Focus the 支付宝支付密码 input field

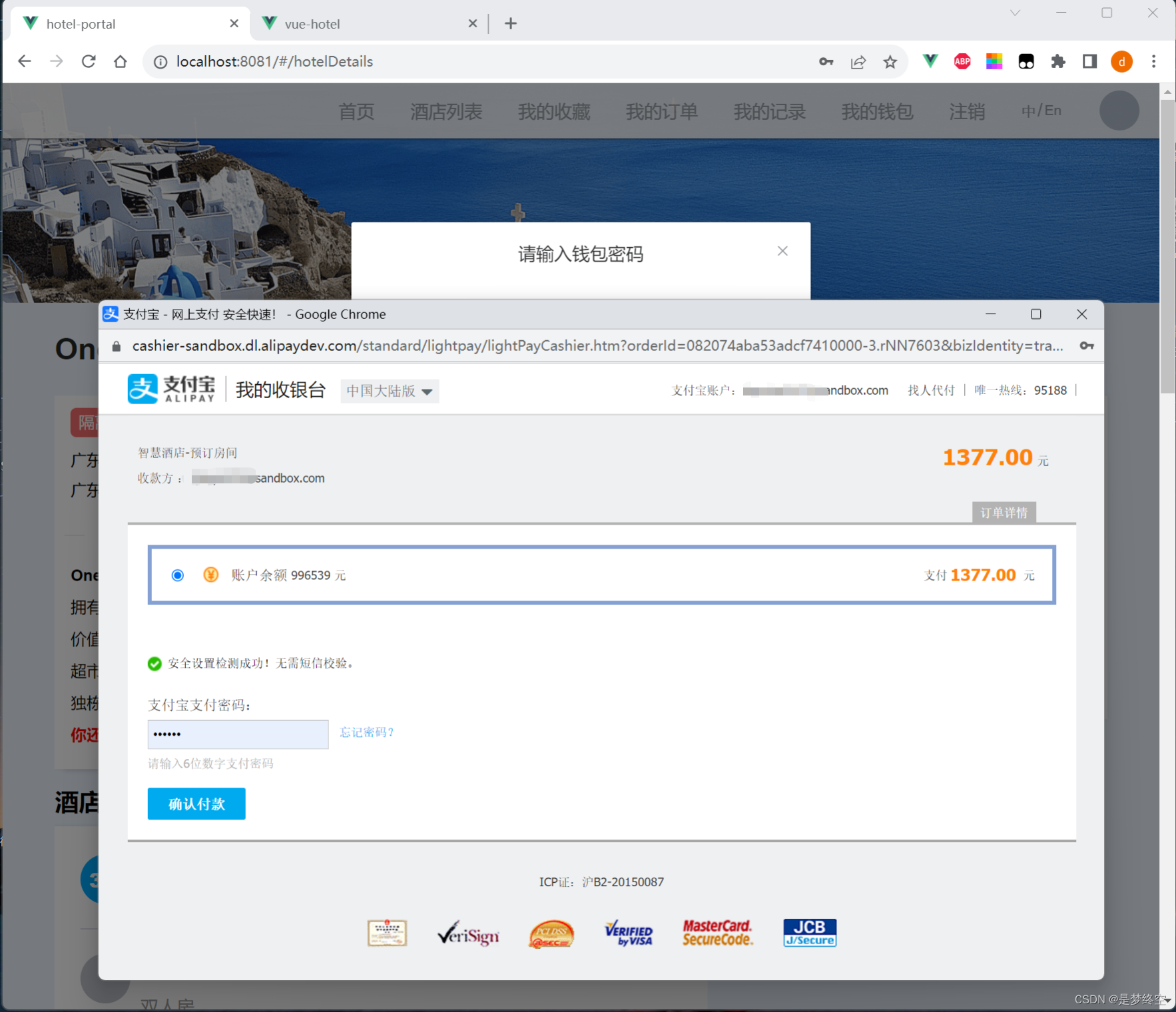[238, 734]
